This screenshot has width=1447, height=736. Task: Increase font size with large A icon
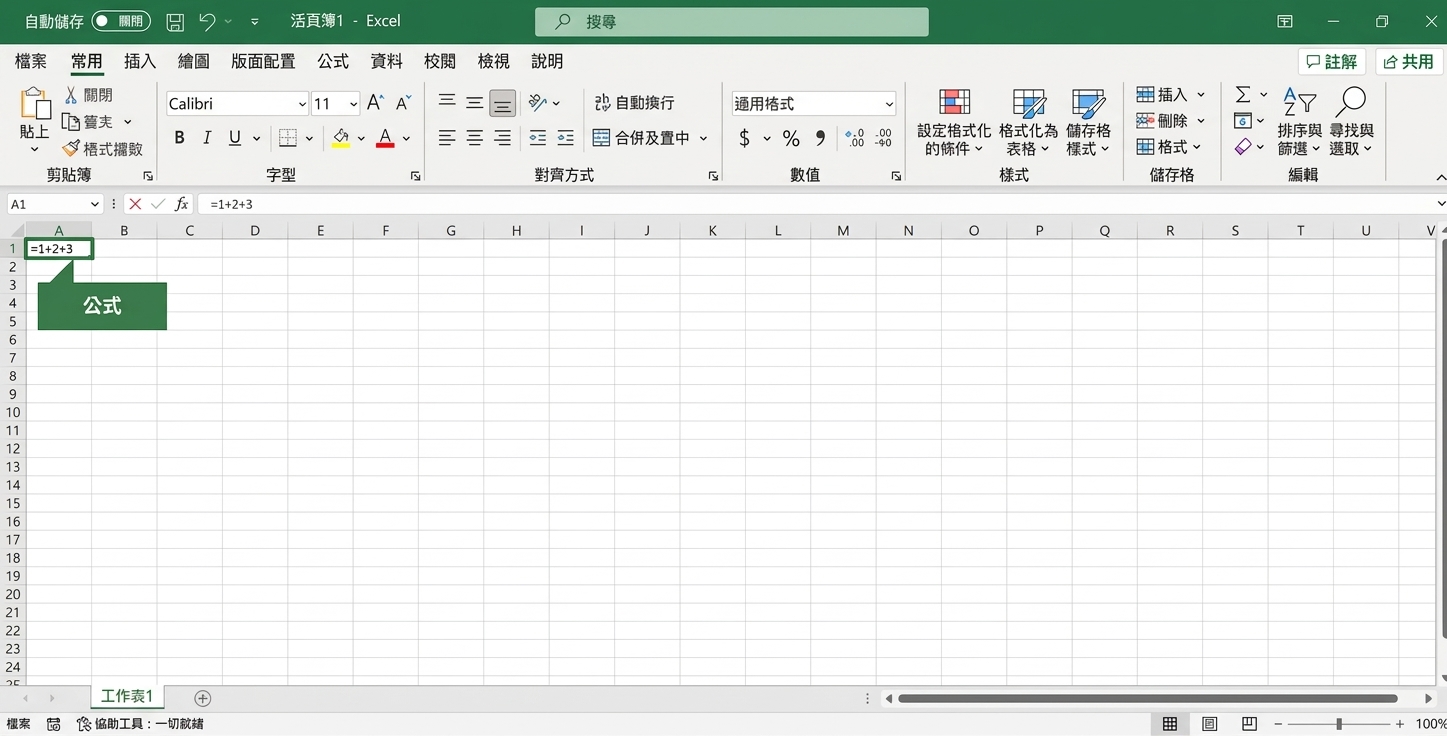pos(375,103)
